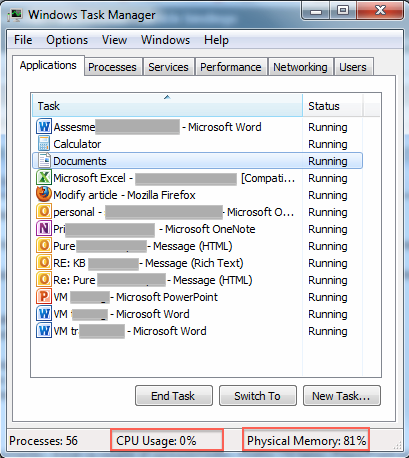Click the New Task... button
The height and width of the screenshot is (458, 409).
click(342, 396)
